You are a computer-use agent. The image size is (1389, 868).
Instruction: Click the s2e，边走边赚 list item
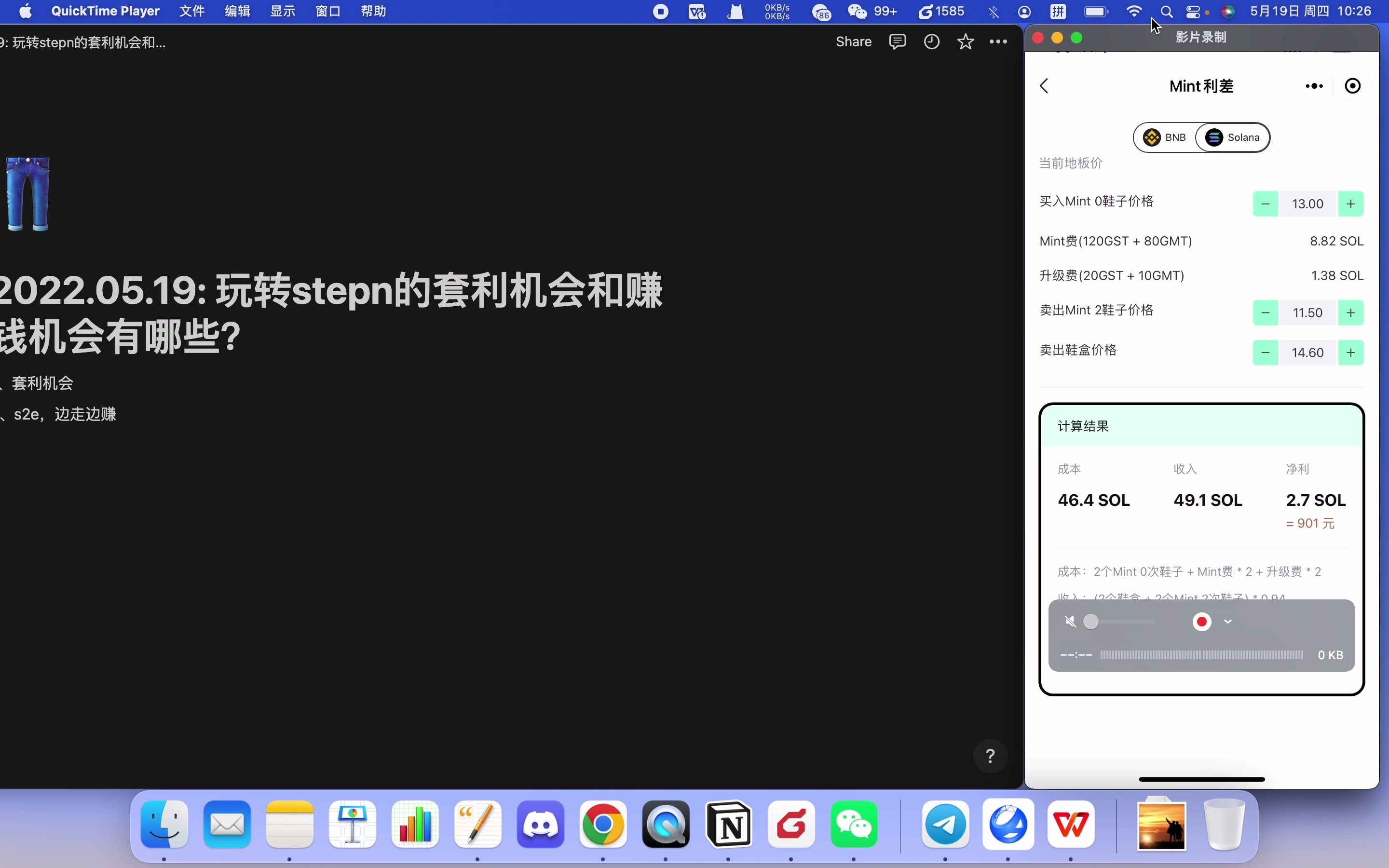click(x=65, y=415)
